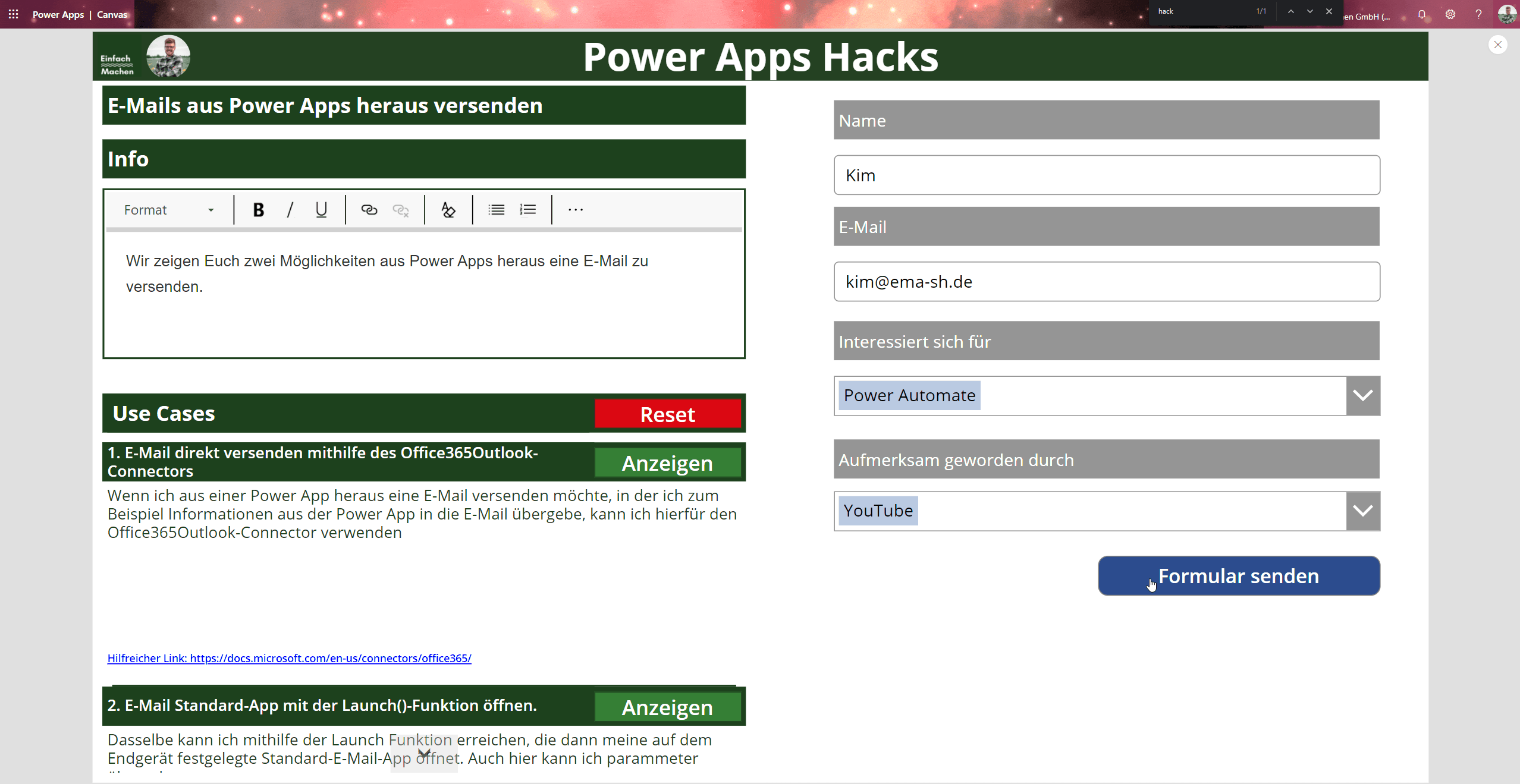The height and width of the screenshot is (784, 1520).
Task: Click the Einfach Machen logo
Action: tap(117, 65)
